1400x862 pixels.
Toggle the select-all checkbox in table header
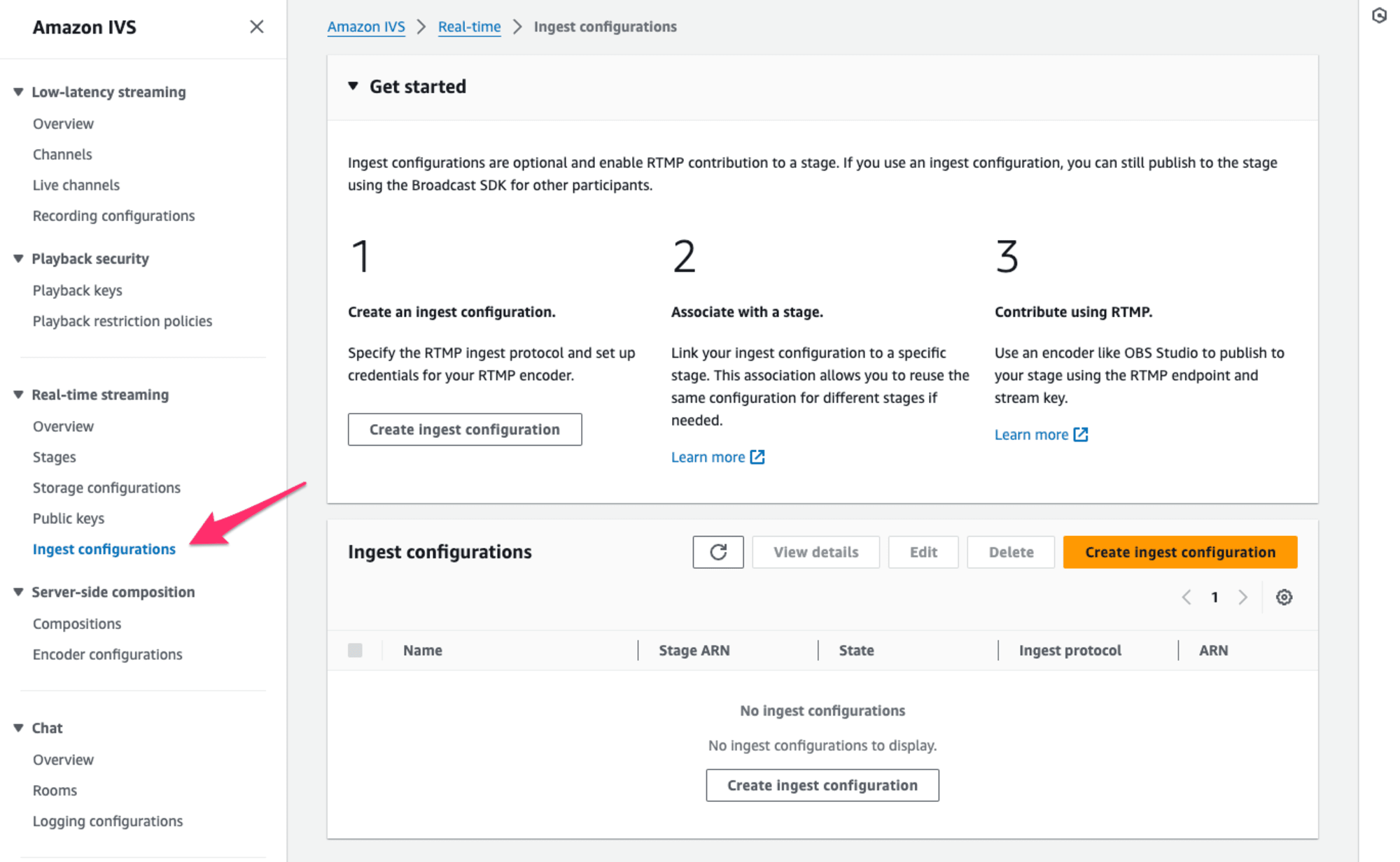pyautogui.click(x=355, y=650)
